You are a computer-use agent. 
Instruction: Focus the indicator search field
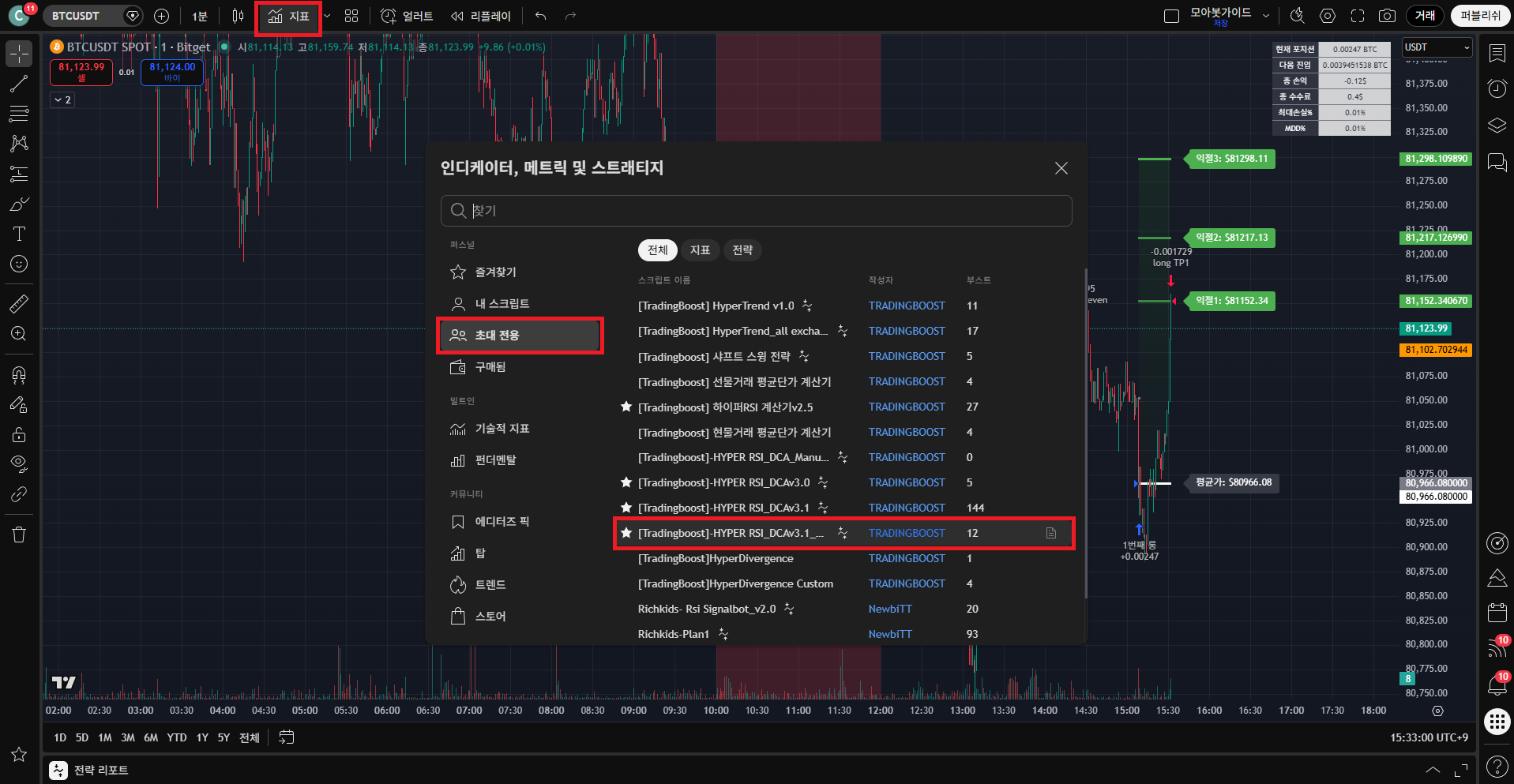(x=756, y=211)
